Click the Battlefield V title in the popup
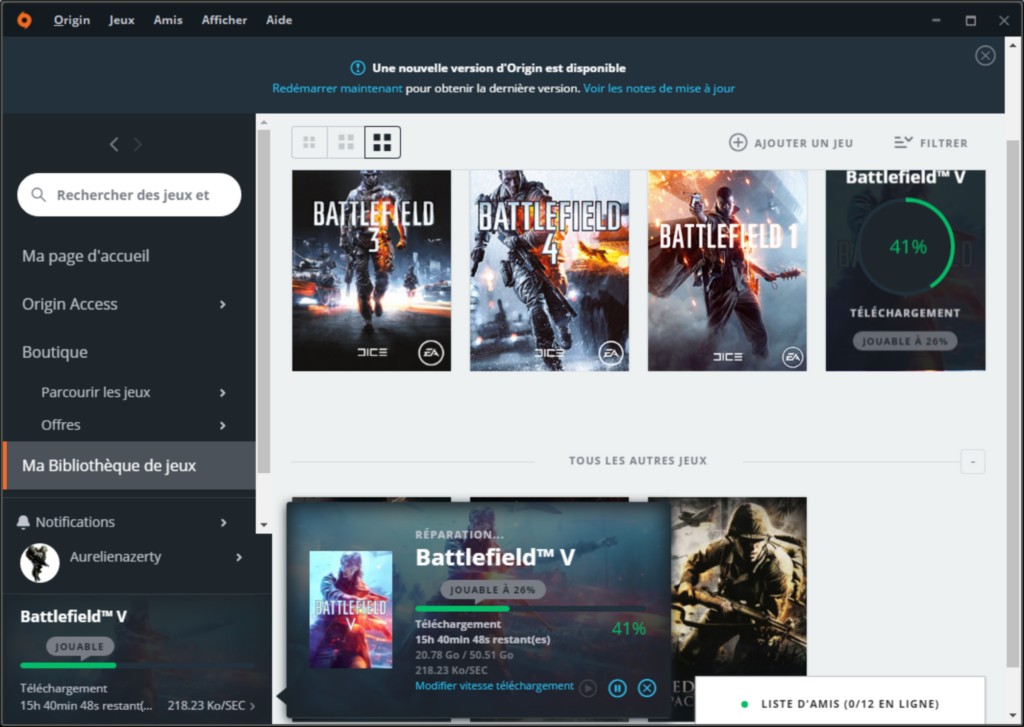The image size is (1024, 727). point(495,557)
